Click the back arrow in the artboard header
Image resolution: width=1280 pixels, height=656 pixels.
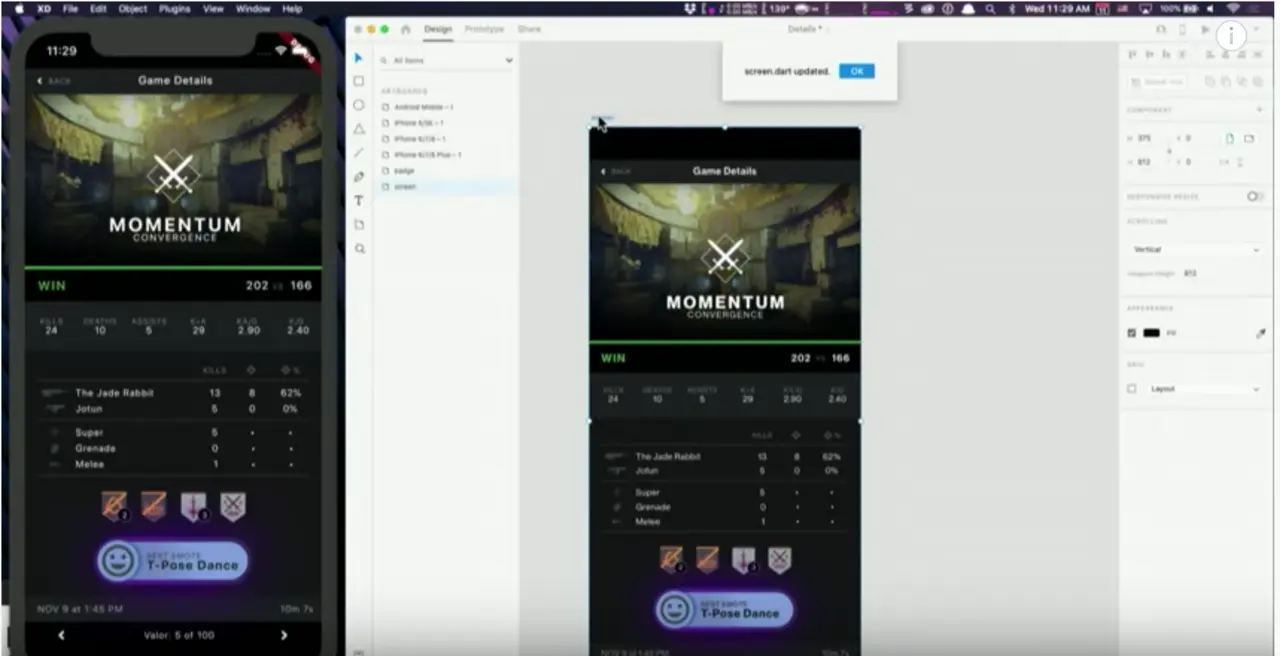[x=603, y=172]
